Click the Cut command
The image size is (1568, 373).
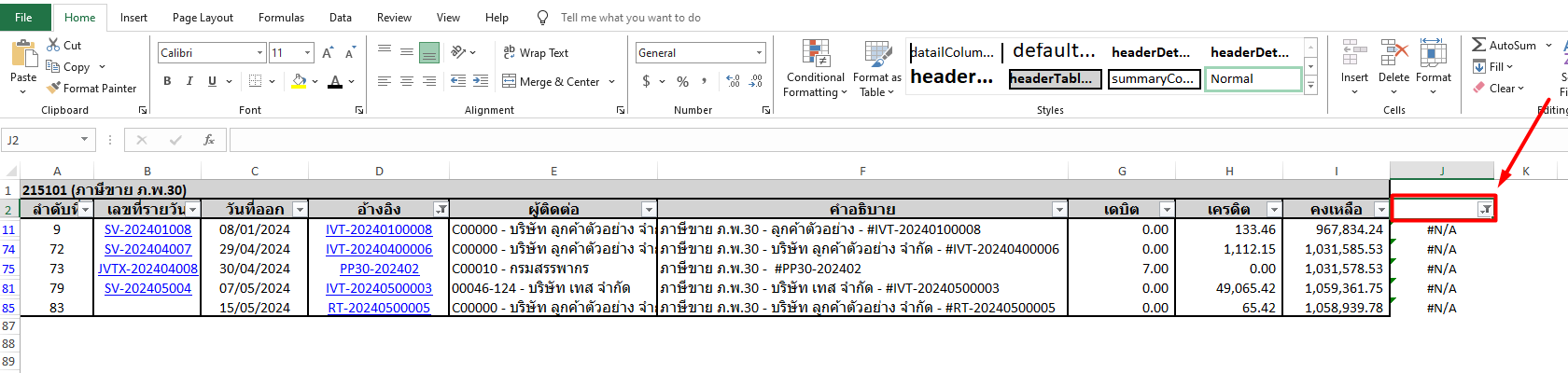coord(63,46)
